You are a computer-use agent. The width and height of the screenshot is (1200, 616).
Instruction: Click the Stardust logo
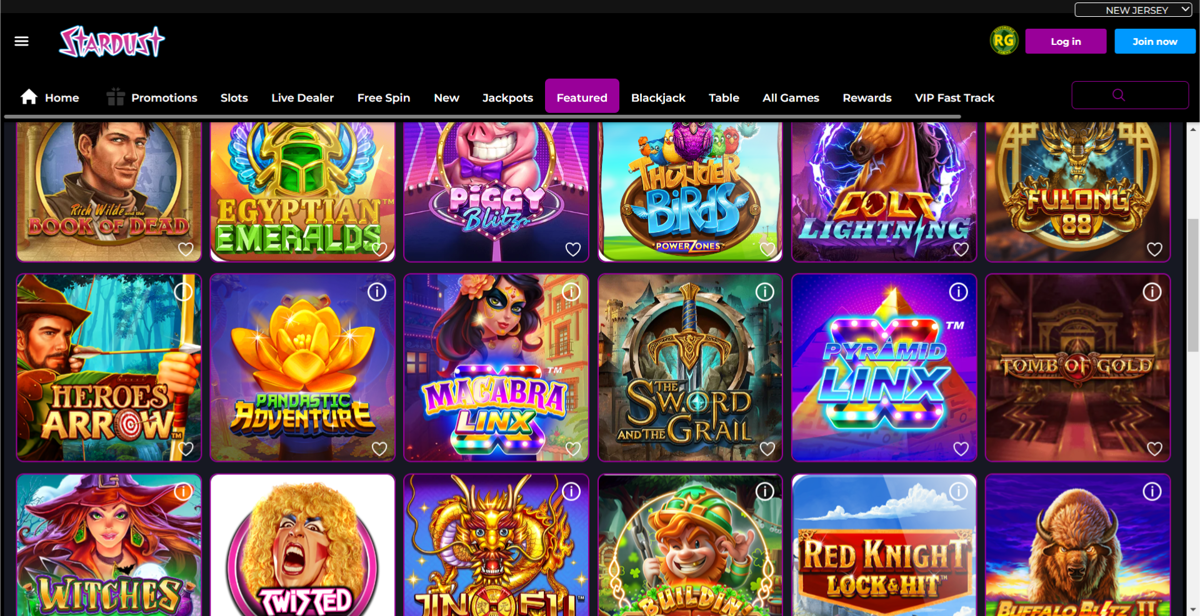112,42
